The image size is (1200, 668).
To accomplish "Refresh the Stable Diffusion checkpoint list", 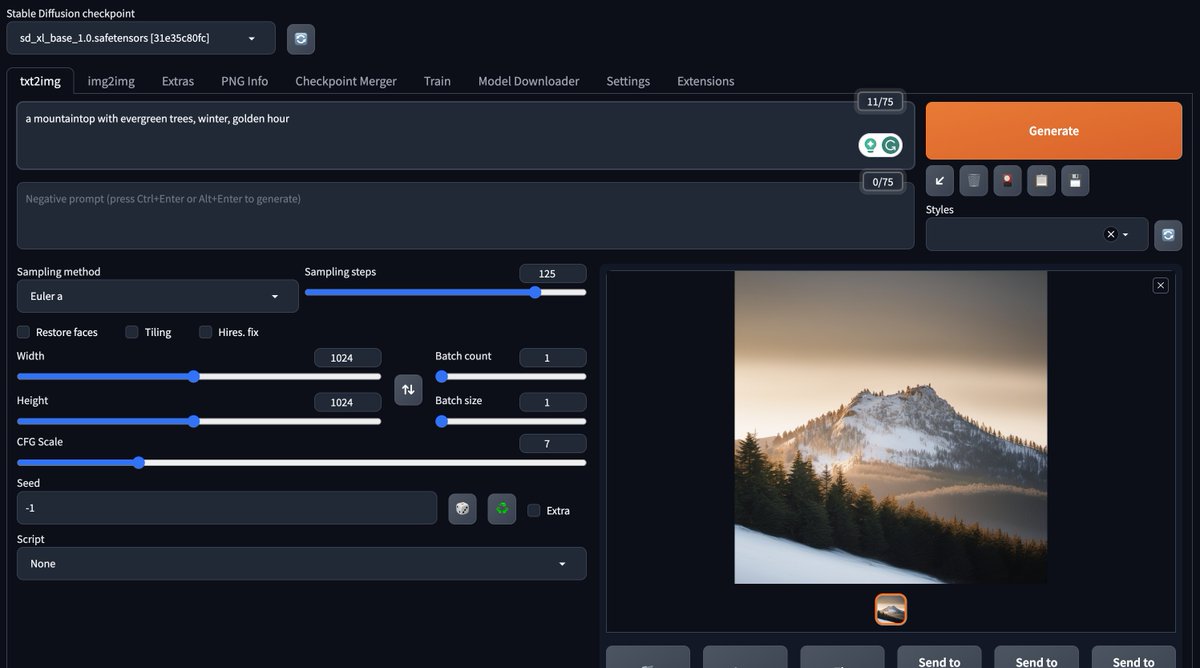I will [300, 37].
